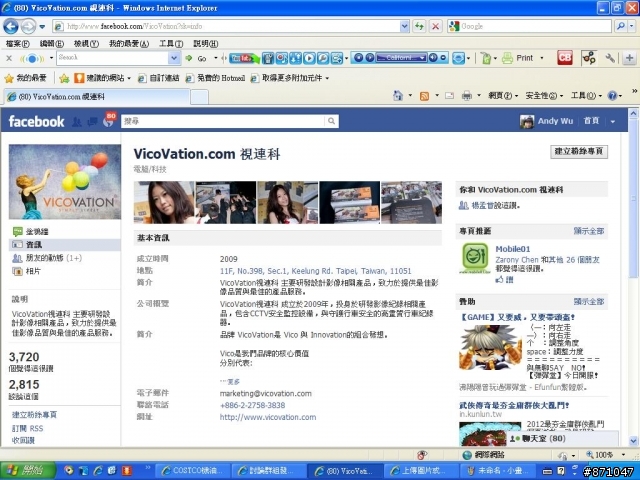Click the toolbar play button icon
Viewport: 640px width, 480px height.
[x=309, y=58]
